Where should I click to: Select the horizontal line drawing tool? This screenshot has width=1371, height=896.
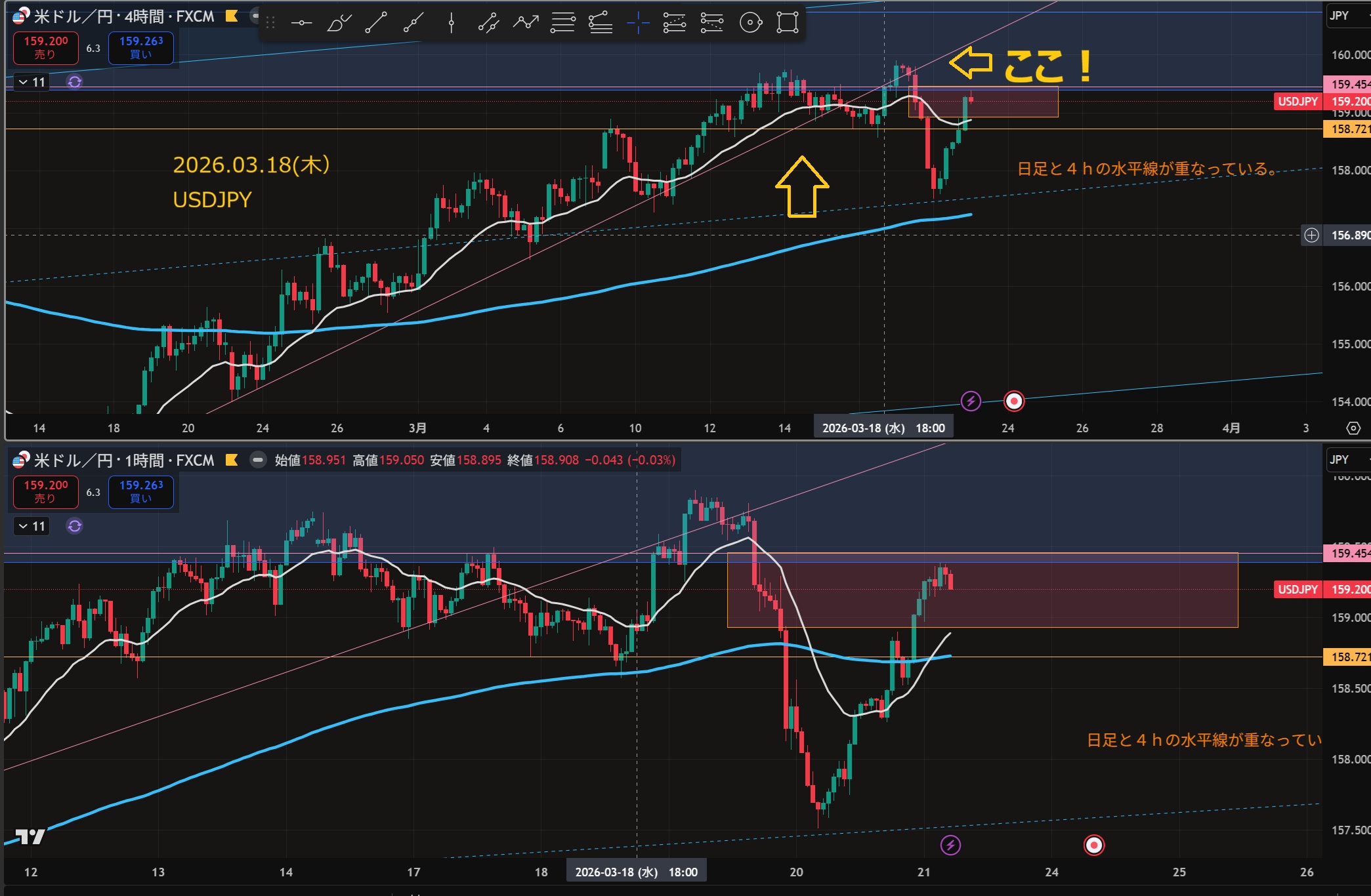coord(301,23)
